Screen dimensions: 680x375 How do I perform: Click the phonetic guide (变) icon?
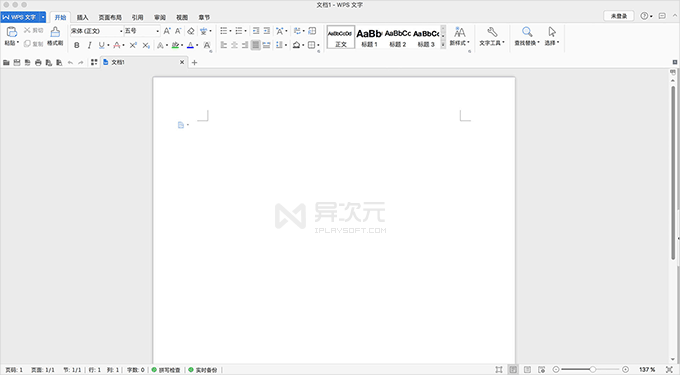tap(203, 31)
